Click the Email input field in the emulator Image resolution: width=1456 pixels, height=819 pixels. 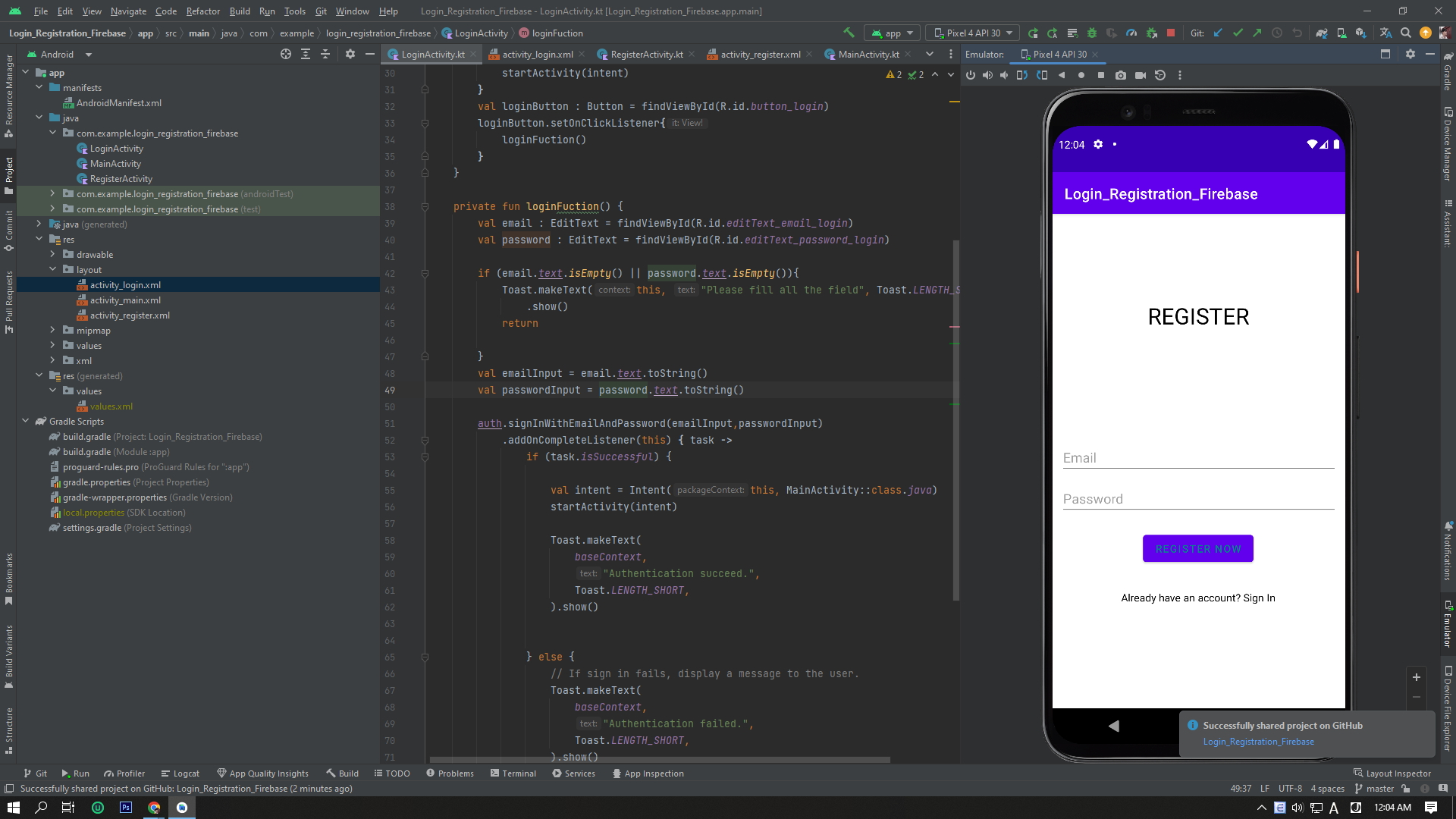tap(1198, 458)
